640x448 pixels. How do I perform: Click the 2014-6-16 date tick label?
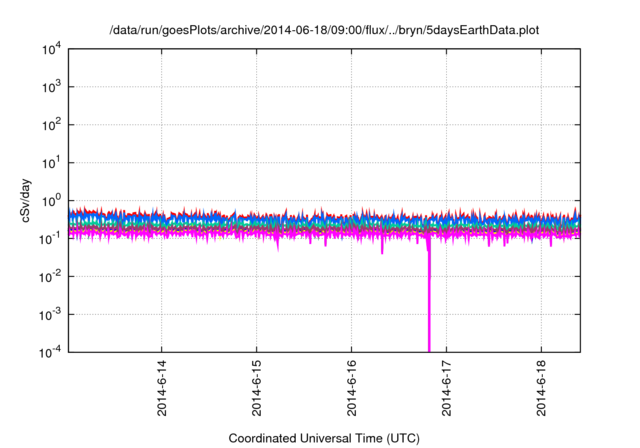351,388
